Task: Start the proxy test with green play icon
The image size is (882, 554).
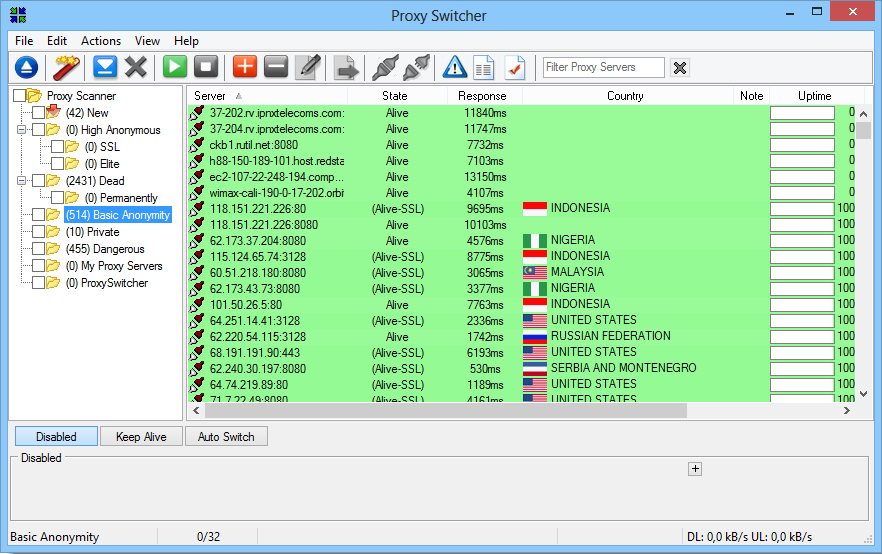Action: pos(175,67)
